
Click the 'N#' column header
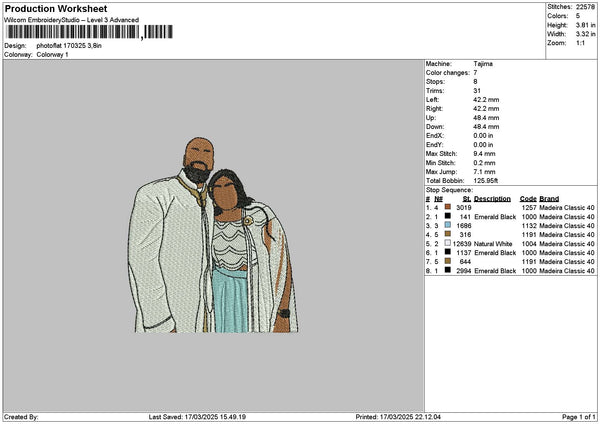click(439, 199)
